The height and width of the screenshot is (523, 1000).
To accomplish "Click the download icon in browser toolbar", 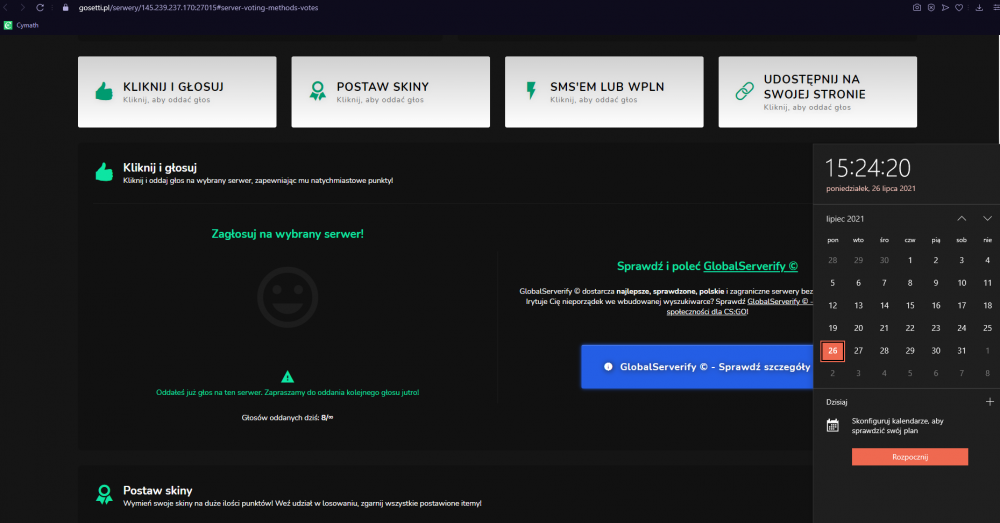I will coord(979,8).
